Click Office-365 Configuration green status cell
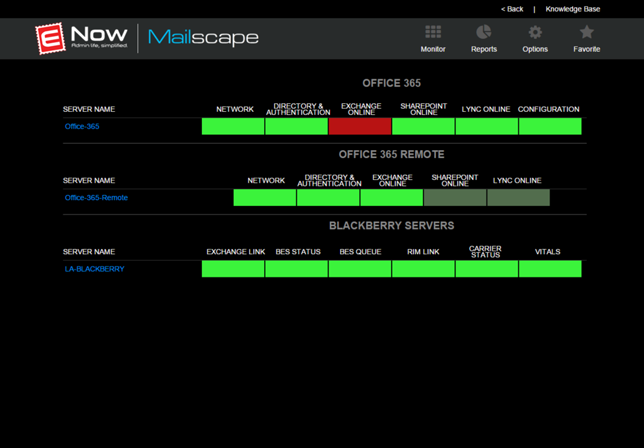Image resolution: width=644 pixels, height=448 pixels. click(x=550, y=126)
